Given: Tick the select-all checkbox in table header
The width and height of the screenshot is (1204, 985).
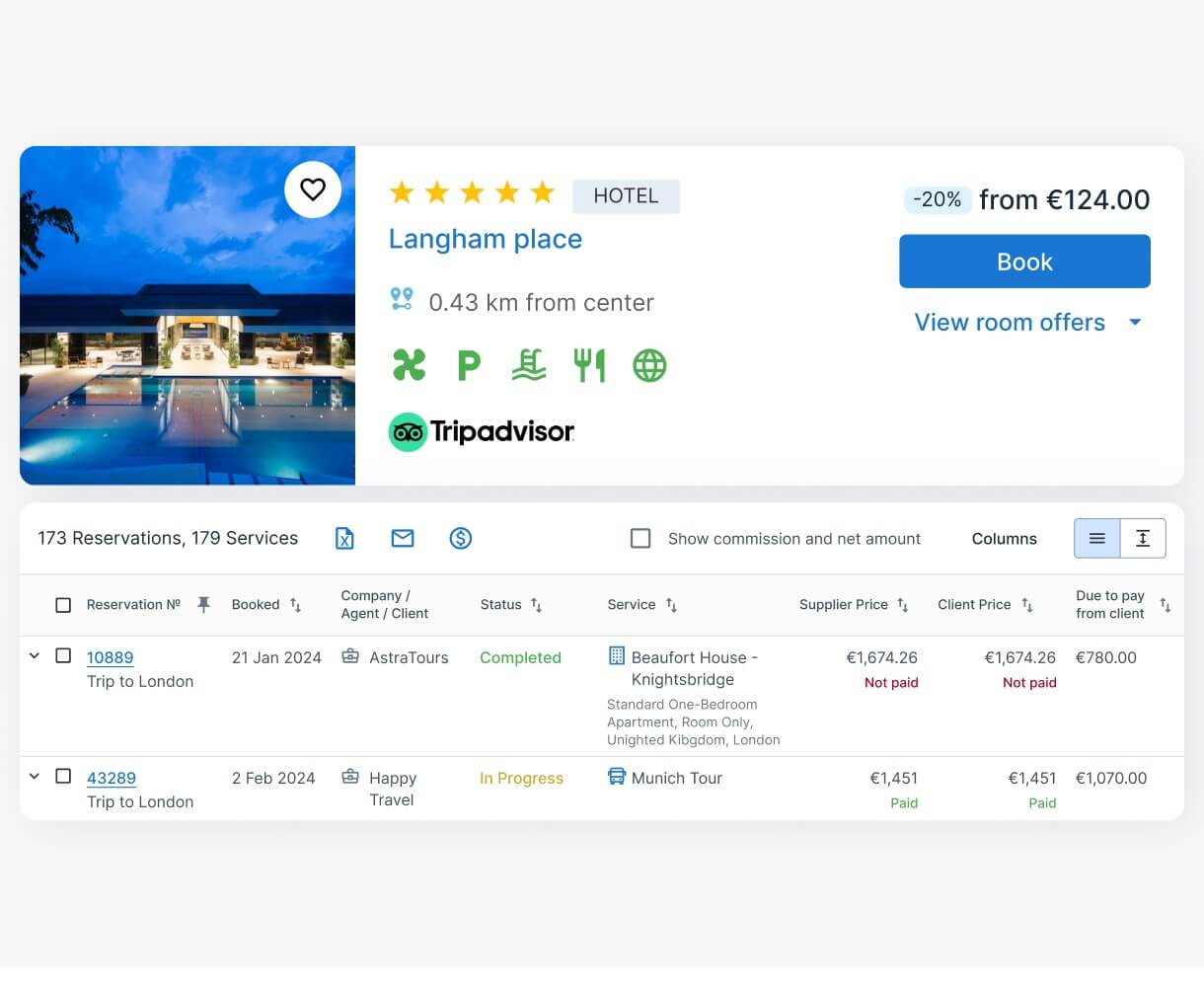Looking at the screenshot, I should point(63,605).
